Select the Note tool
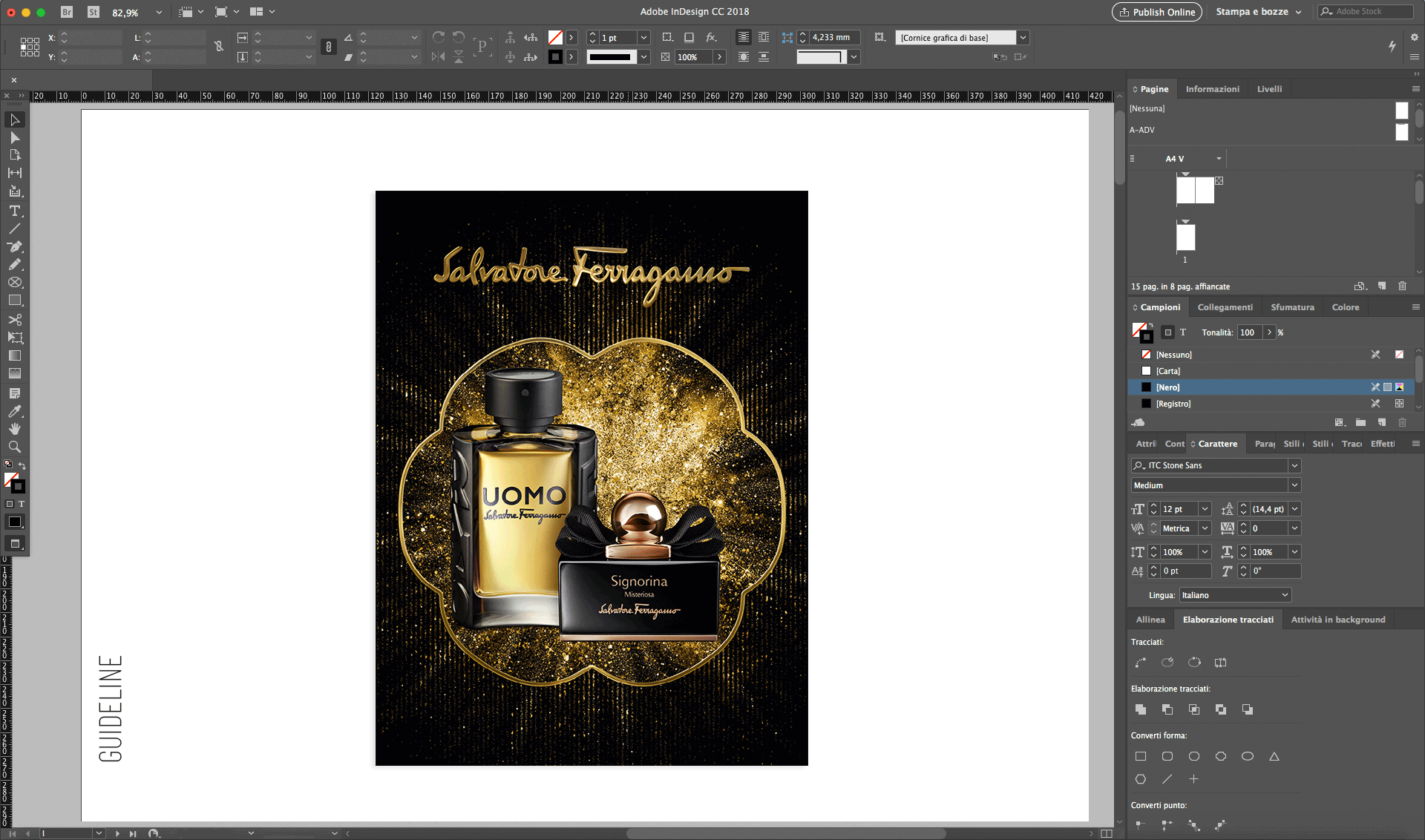 point(15,393)
